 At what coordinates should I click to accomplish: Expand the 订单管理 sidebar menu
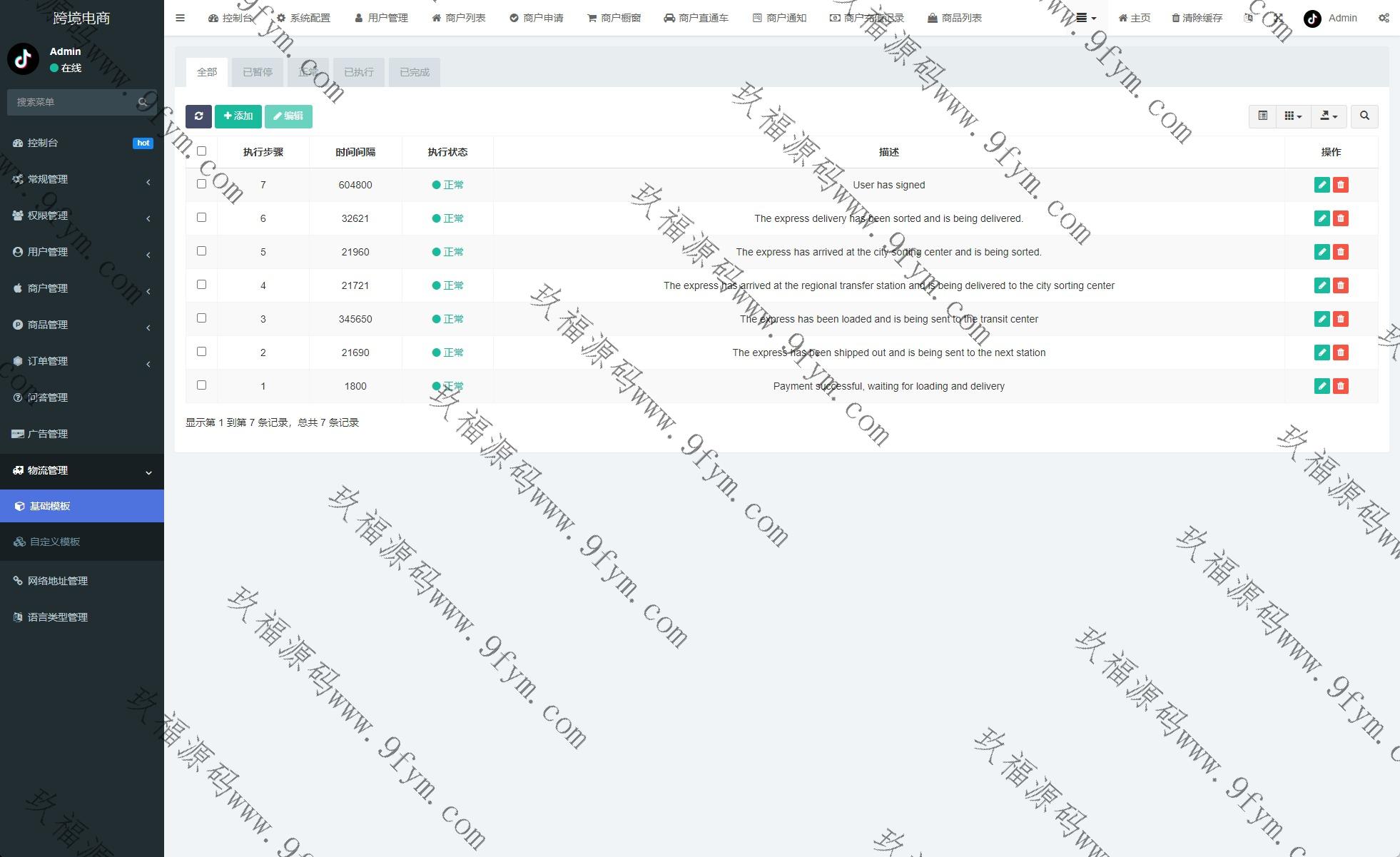point(81,361)
